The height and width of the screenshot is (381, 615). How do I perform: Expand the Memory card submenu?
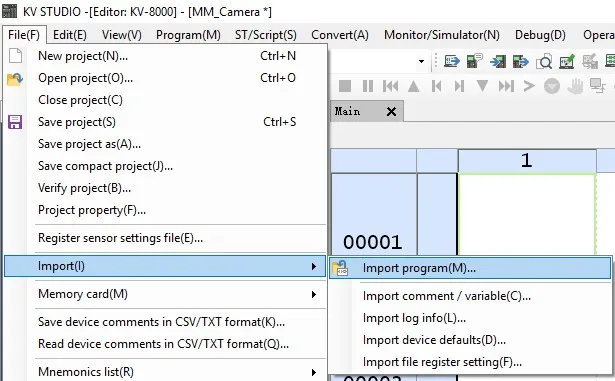click(x=314, y=294)
